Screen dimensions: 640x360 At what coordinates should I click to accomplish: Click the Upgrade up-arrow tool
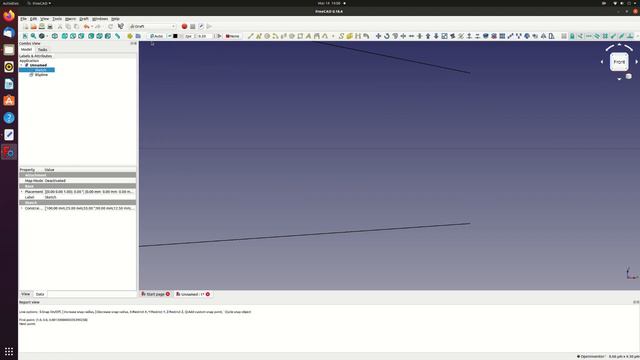[428, 36]
